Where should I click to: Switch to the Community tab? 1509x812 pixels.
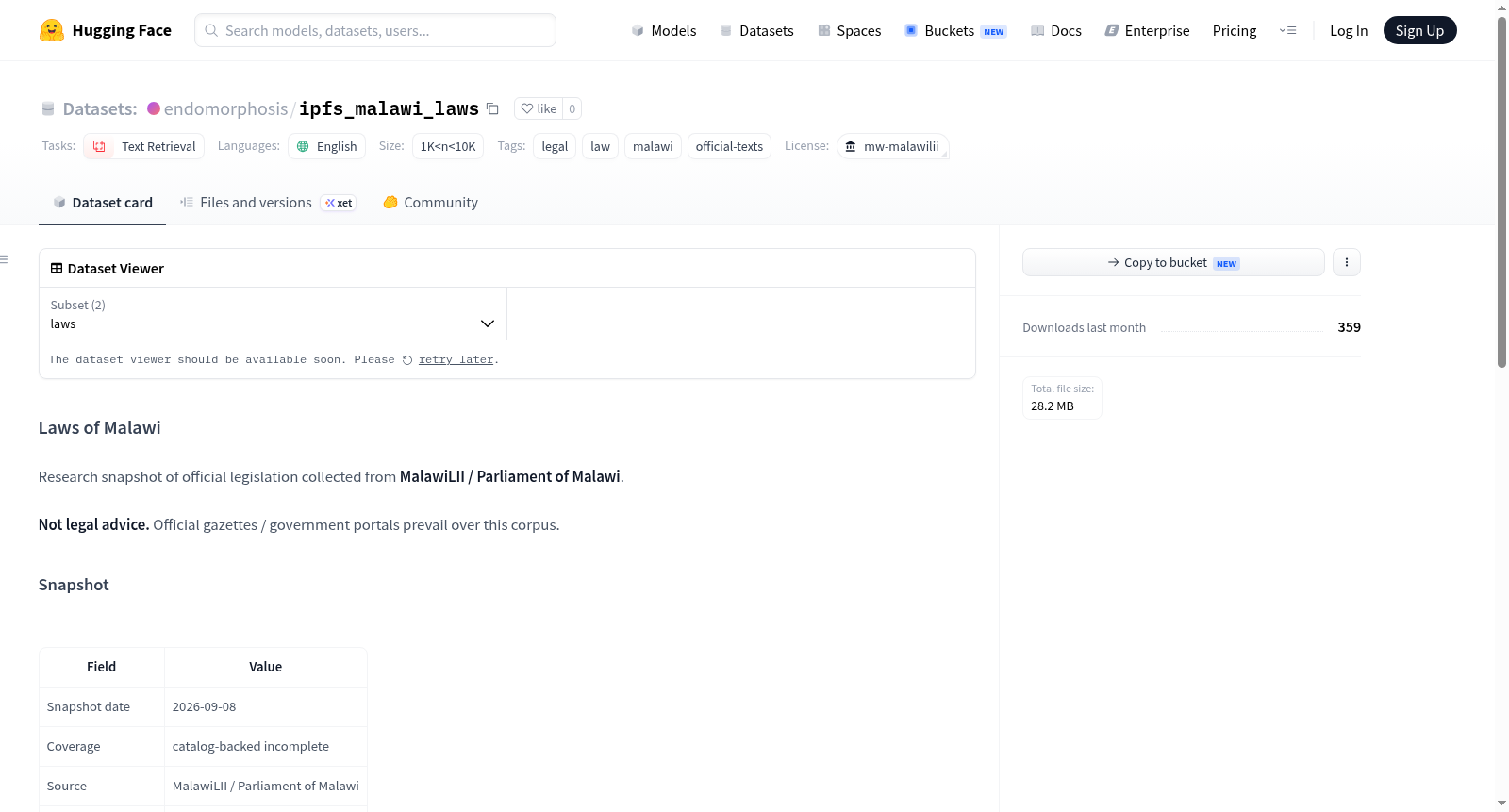pyautogui.click(x=430, y=203)
